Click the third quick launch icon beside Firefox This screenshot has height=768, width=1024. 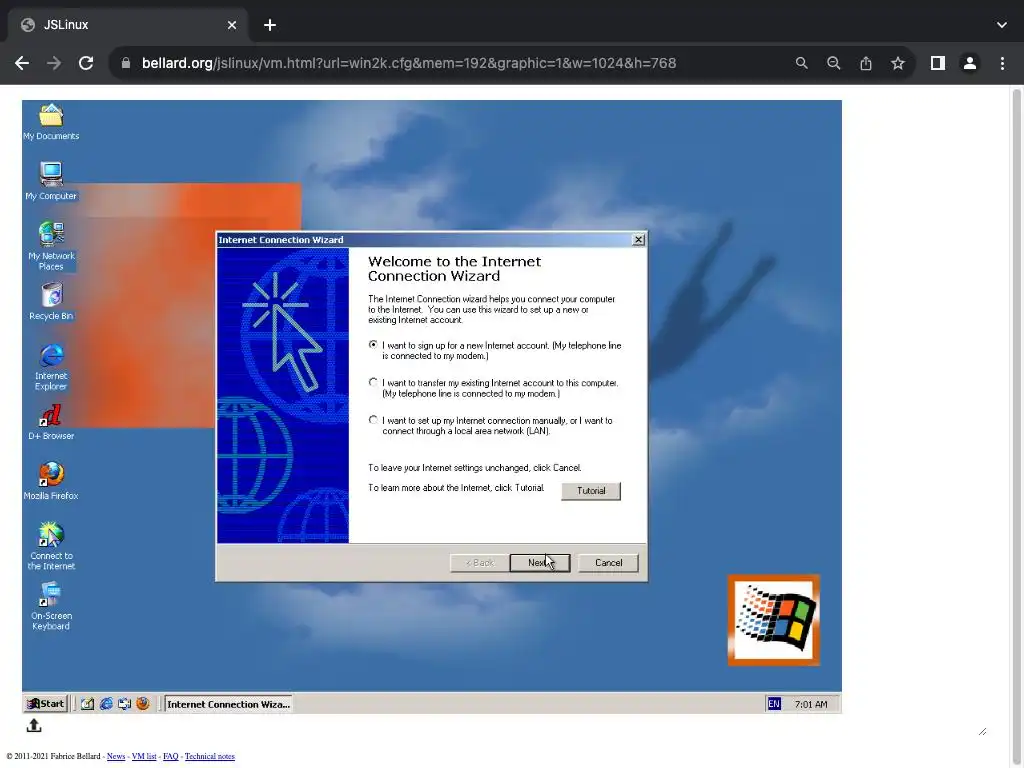pos(124,703)
